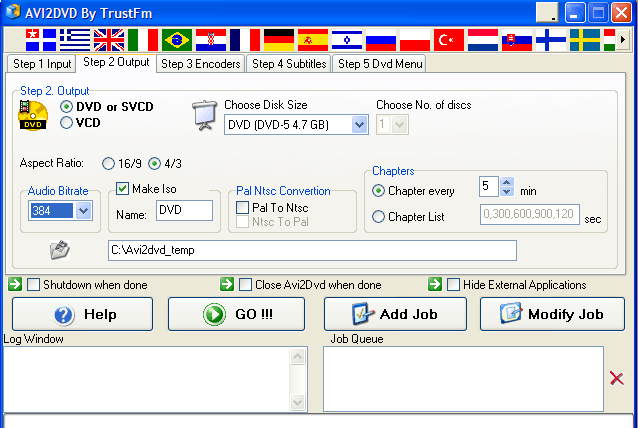Select the Polish flag language

(415, 40)
